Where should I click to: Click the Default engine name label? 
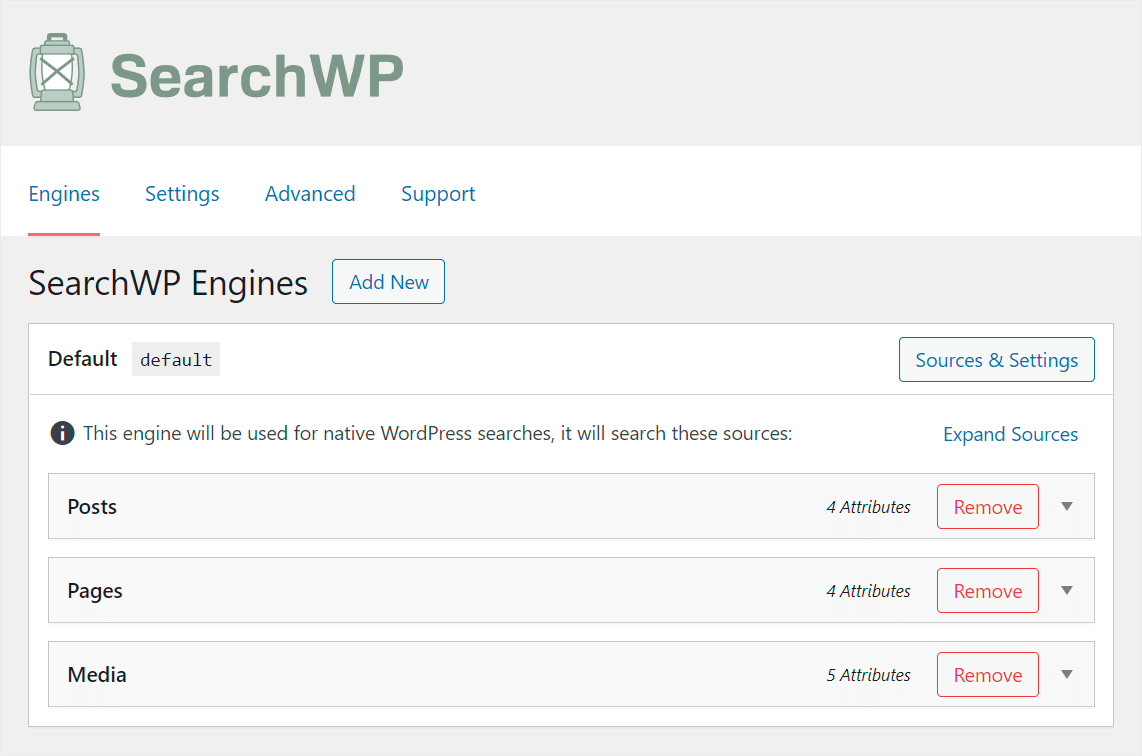[x=82, y=359]
